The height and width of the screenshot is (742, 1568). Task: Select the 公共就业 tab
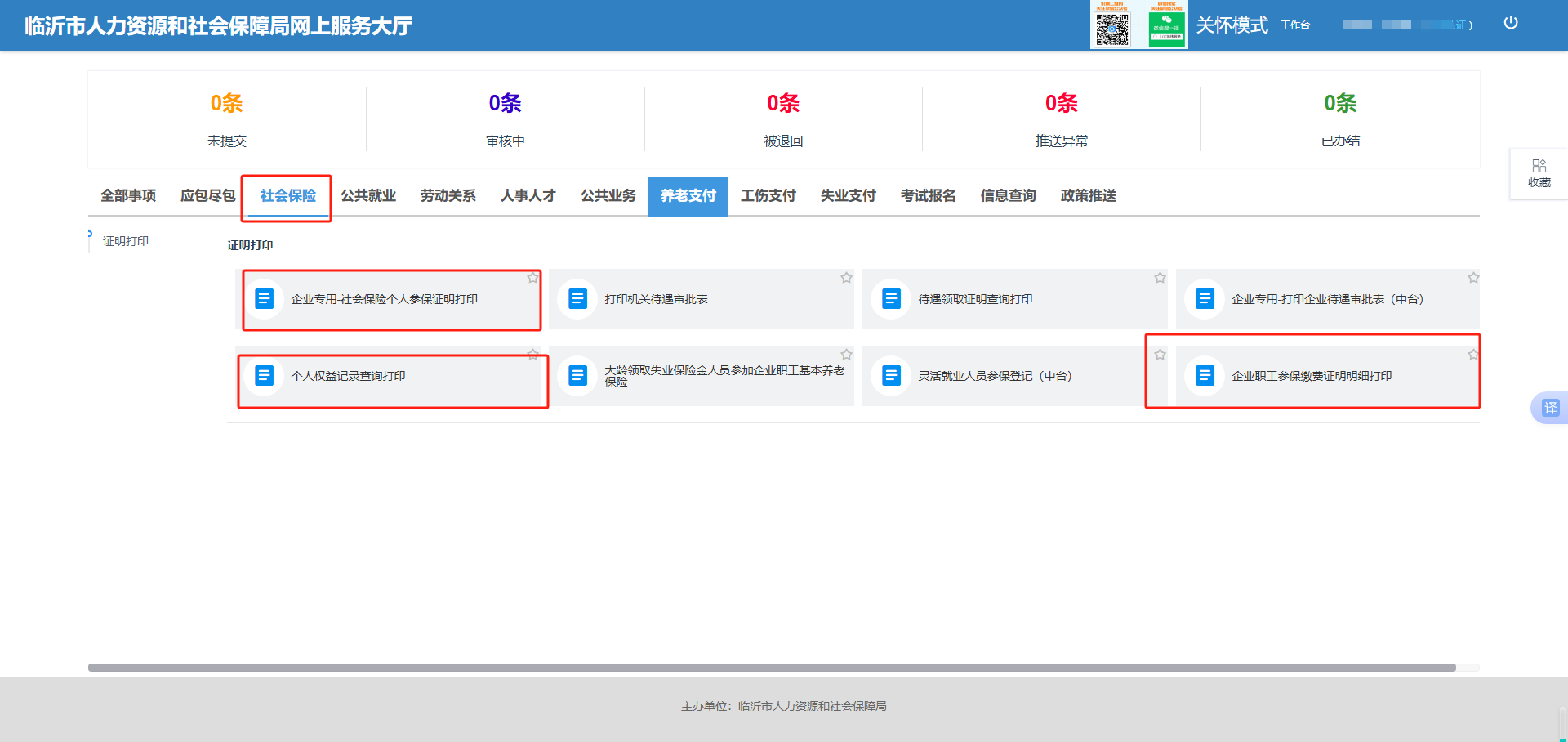click(367, 196)
